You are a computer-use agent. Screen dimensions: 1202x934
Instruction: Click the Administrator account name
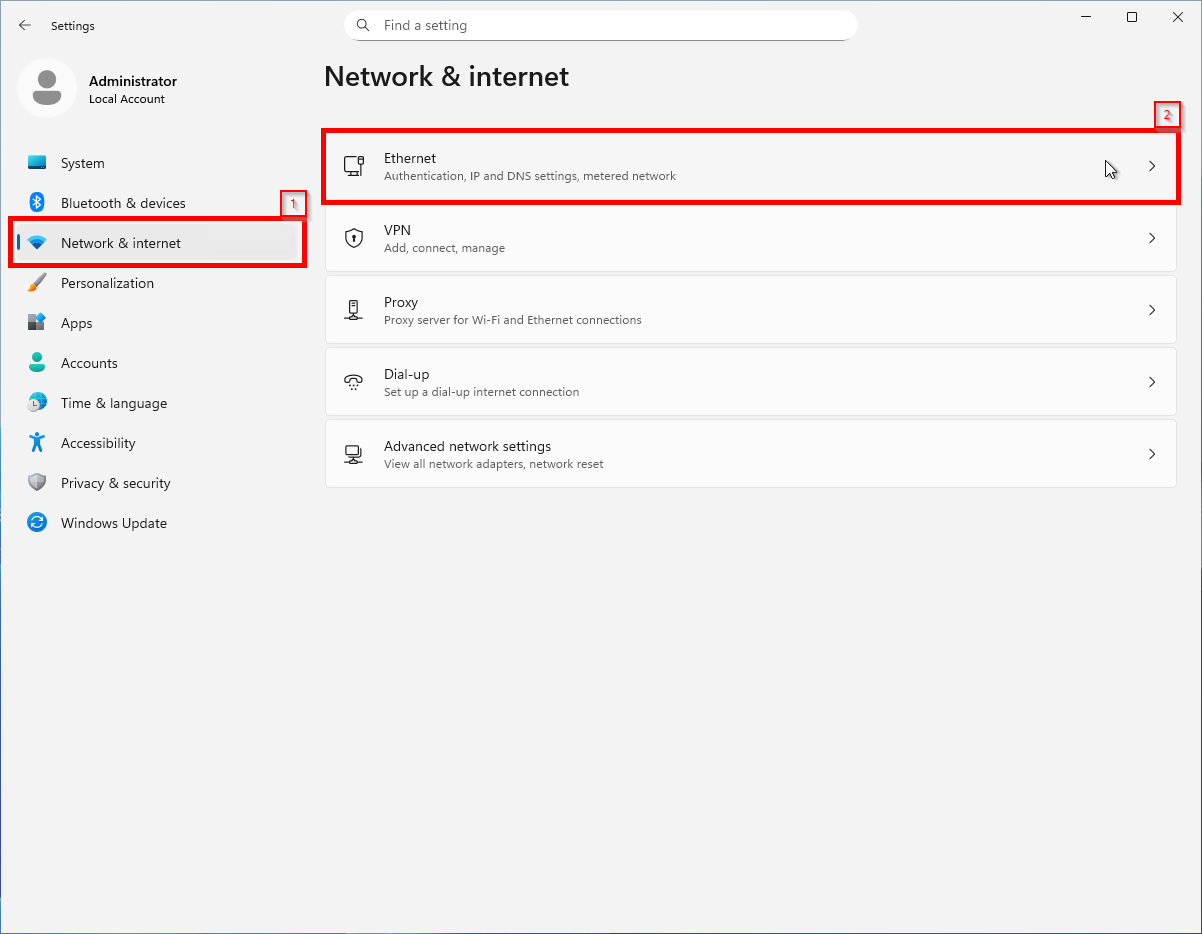pos(133,81)
